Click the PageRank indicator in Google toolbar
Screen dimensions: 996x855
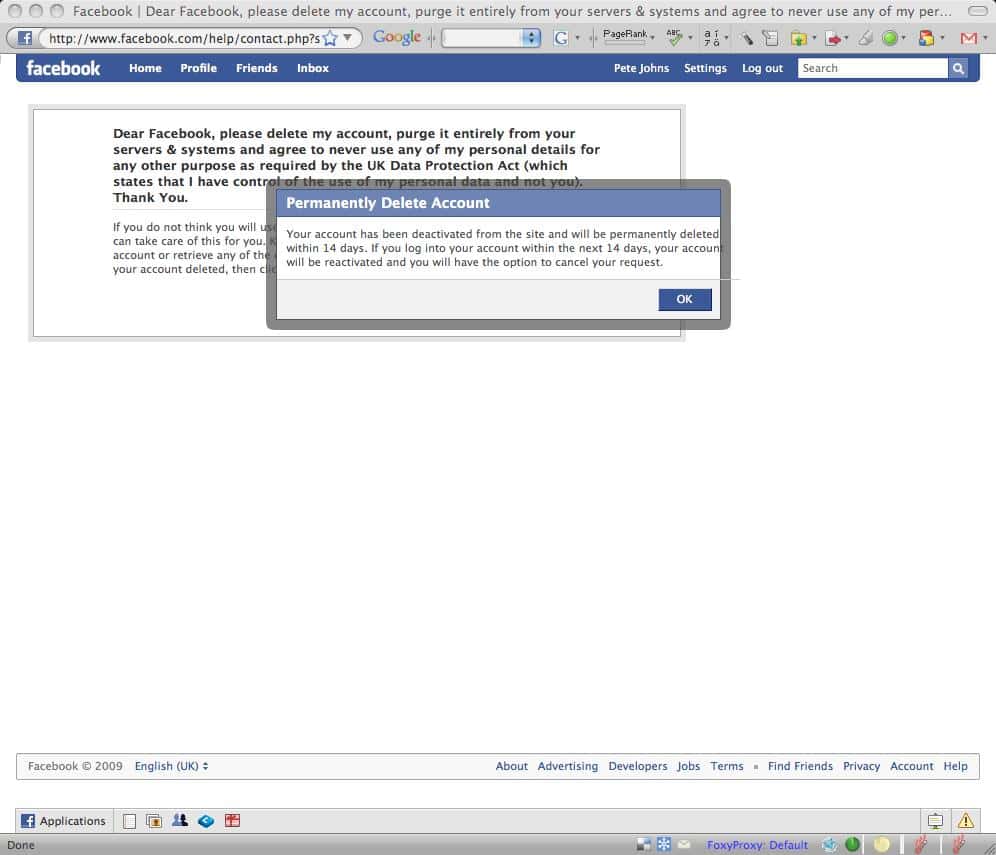point(626,37)
